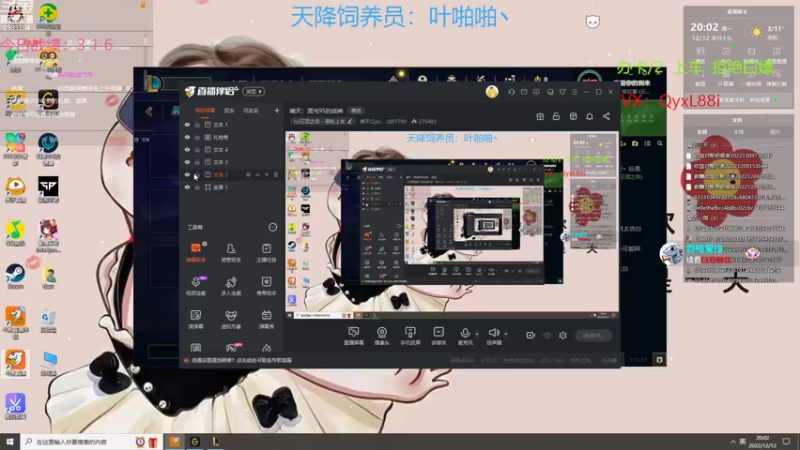The image size is (800, 450).
Task: Open the 视频连麦 tool
Action: coord(196,286)
